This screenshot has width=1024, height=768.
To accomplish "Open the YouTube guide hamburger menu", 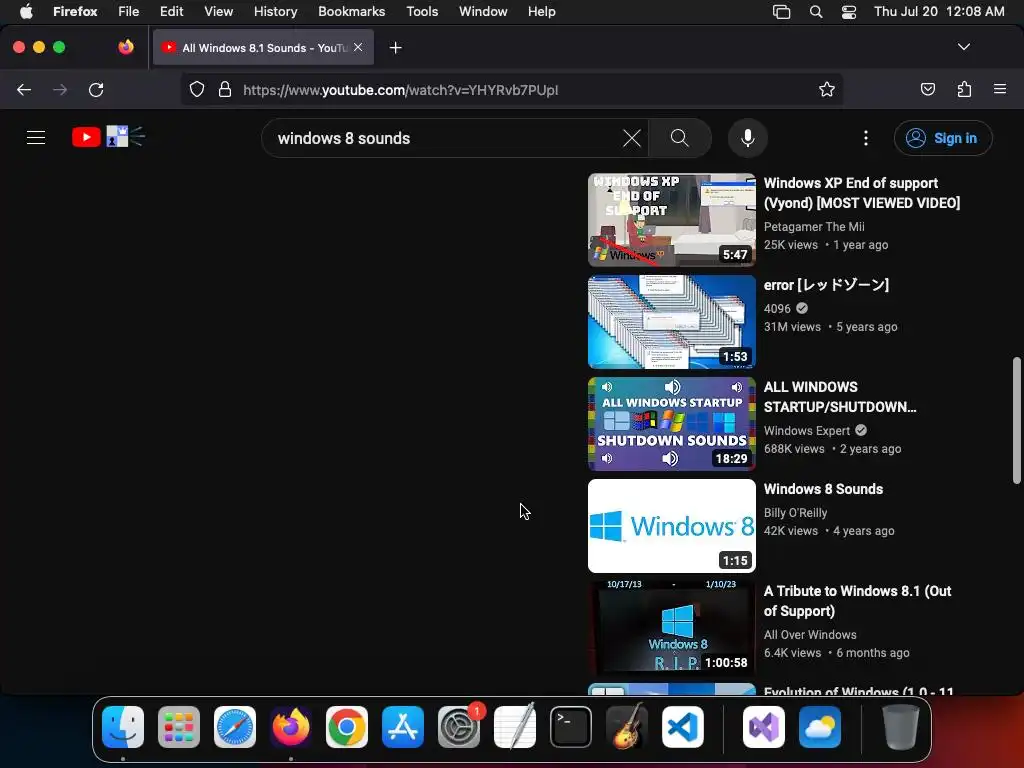I will [36, 138].
